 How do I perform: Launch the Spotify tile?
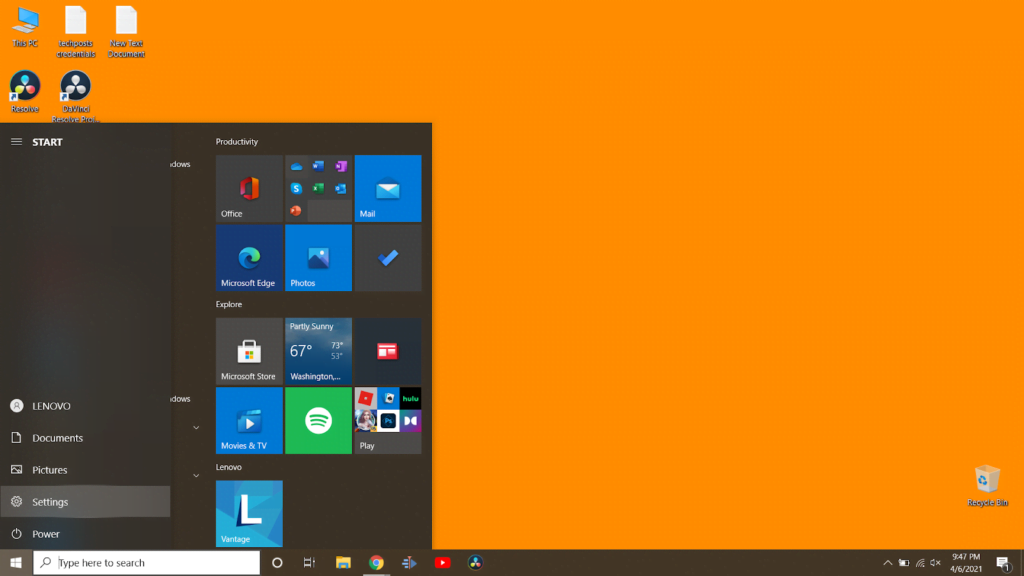pyautogui.click(x=318, y=420)
